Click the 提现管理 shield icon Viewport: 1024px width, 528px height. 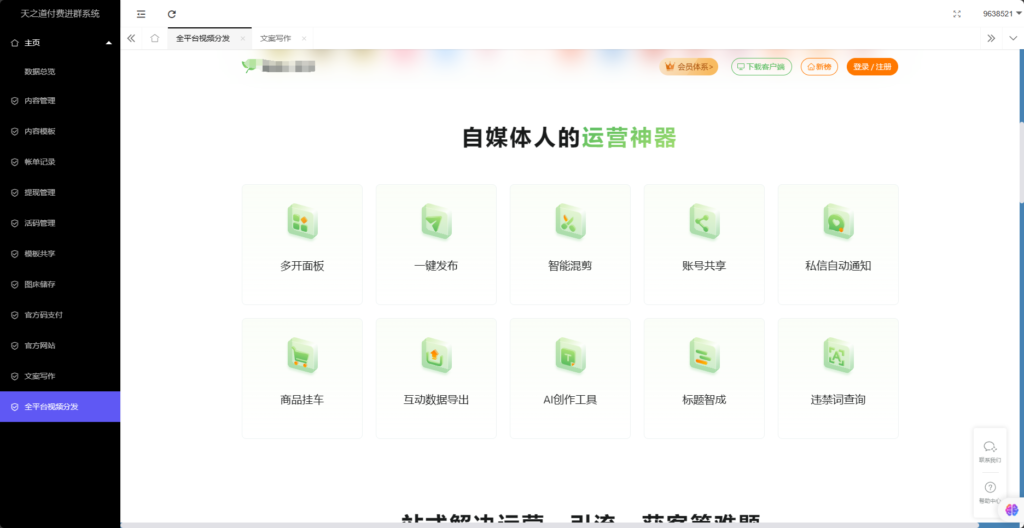point(15,192)
